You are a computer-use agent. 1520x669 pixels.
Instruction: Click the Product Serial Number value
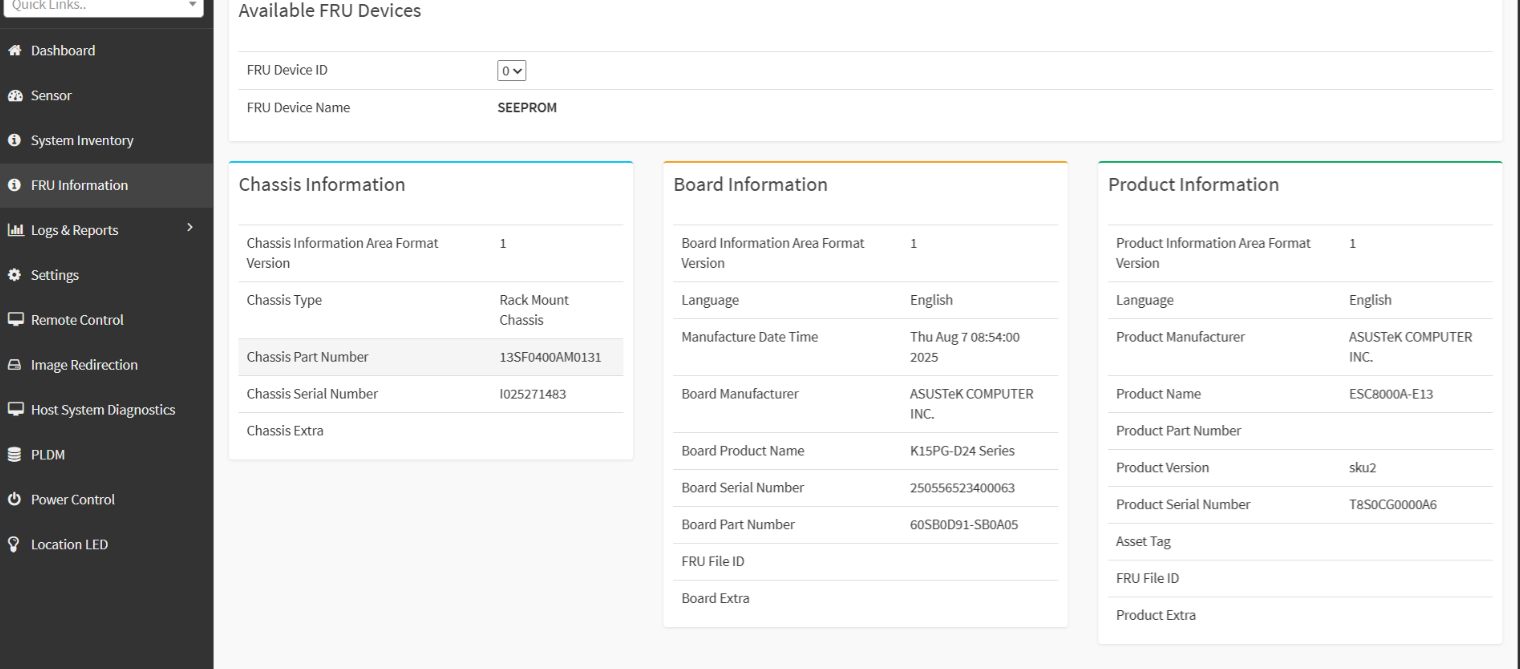1392,505
